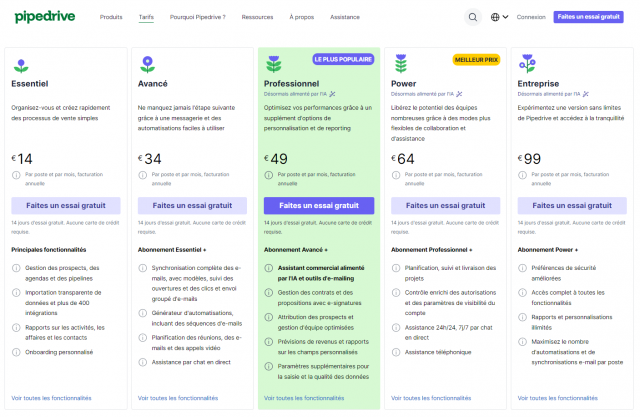Click info icon for Gestion des contrats

pos(269,293)
